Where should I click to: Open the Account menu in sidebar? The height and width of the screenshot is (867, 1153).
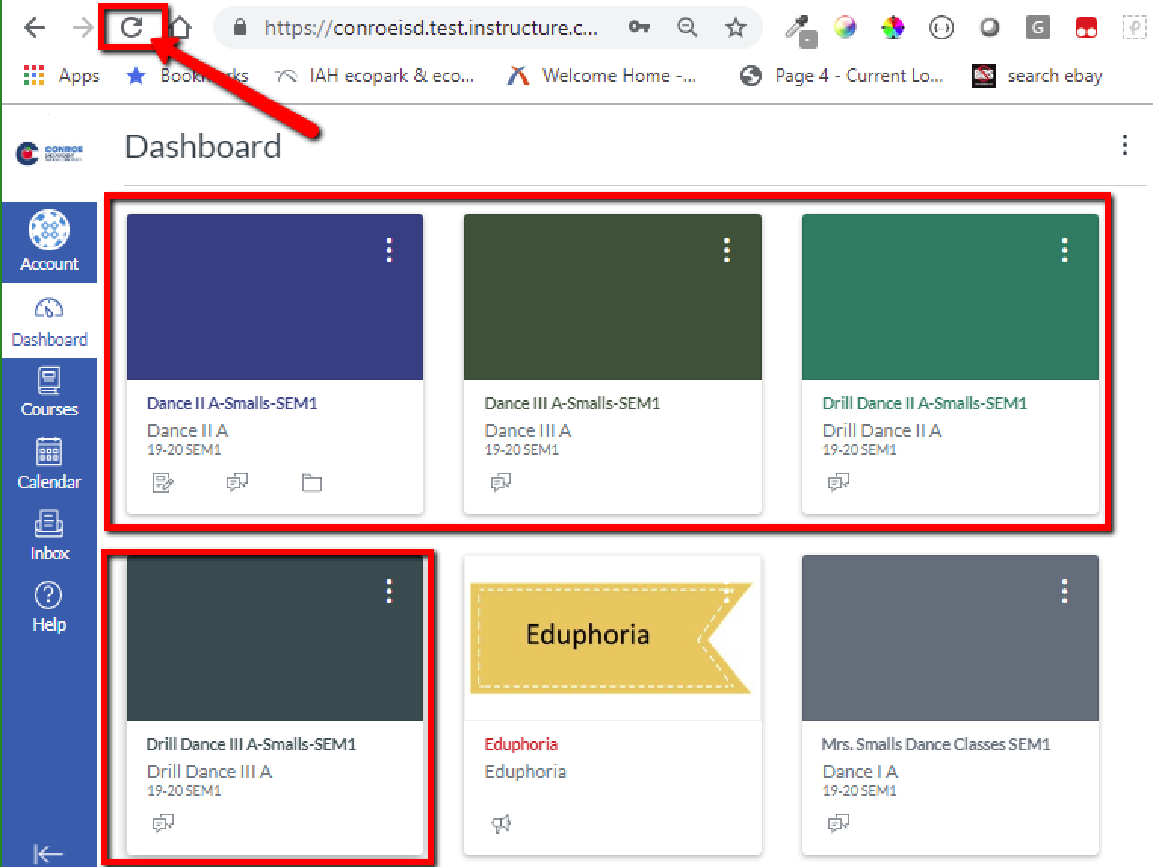point(49,241)
